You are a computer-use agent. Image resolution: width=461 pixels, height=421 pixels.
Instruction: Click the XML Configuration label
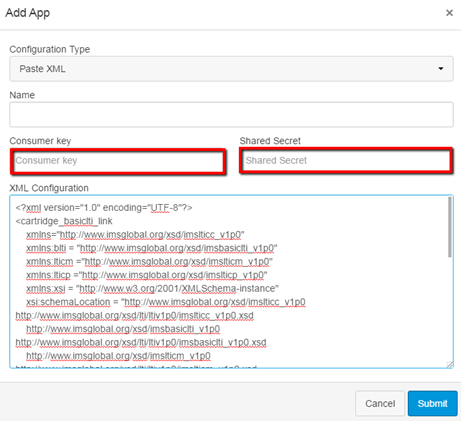(49, 188)
